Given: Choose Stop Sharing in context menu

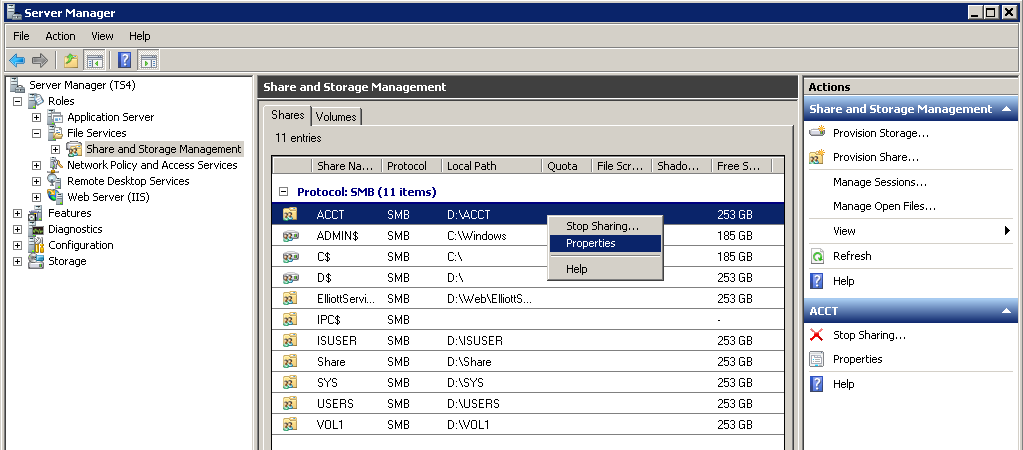Looking at the screenshot, I should 605,226.
